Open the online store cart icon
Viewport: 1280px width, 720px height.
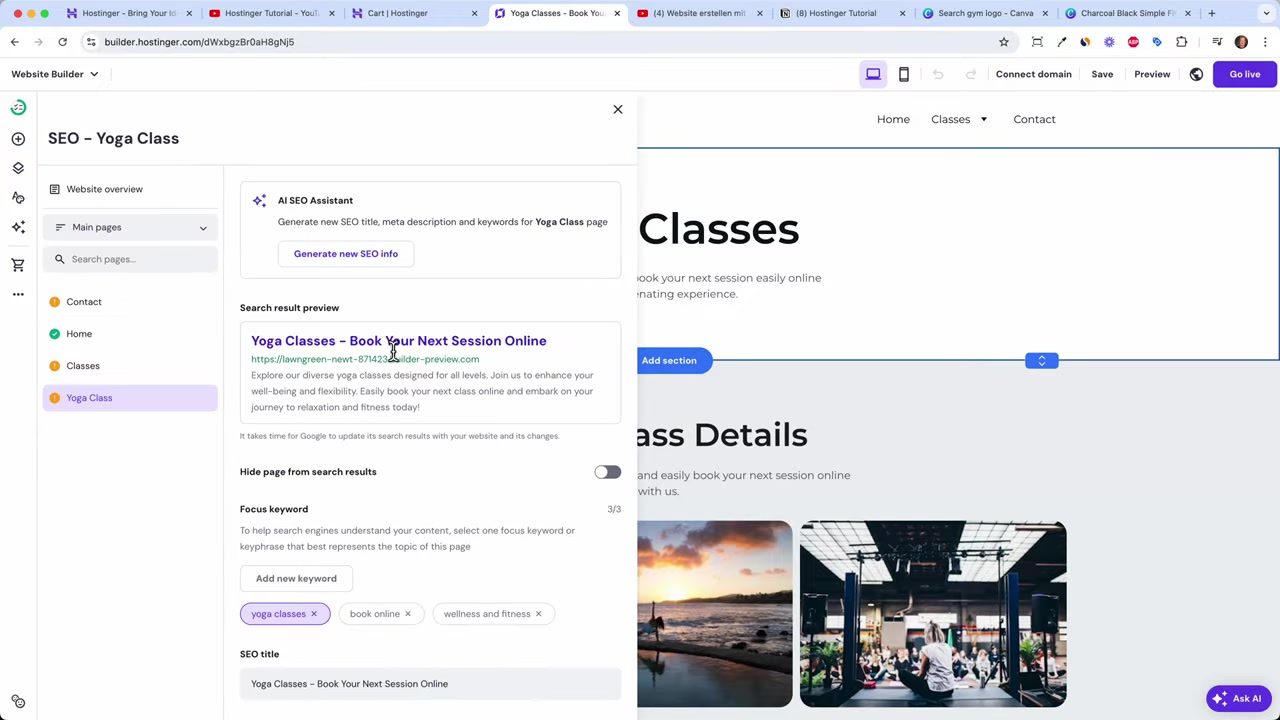point(18,265)
